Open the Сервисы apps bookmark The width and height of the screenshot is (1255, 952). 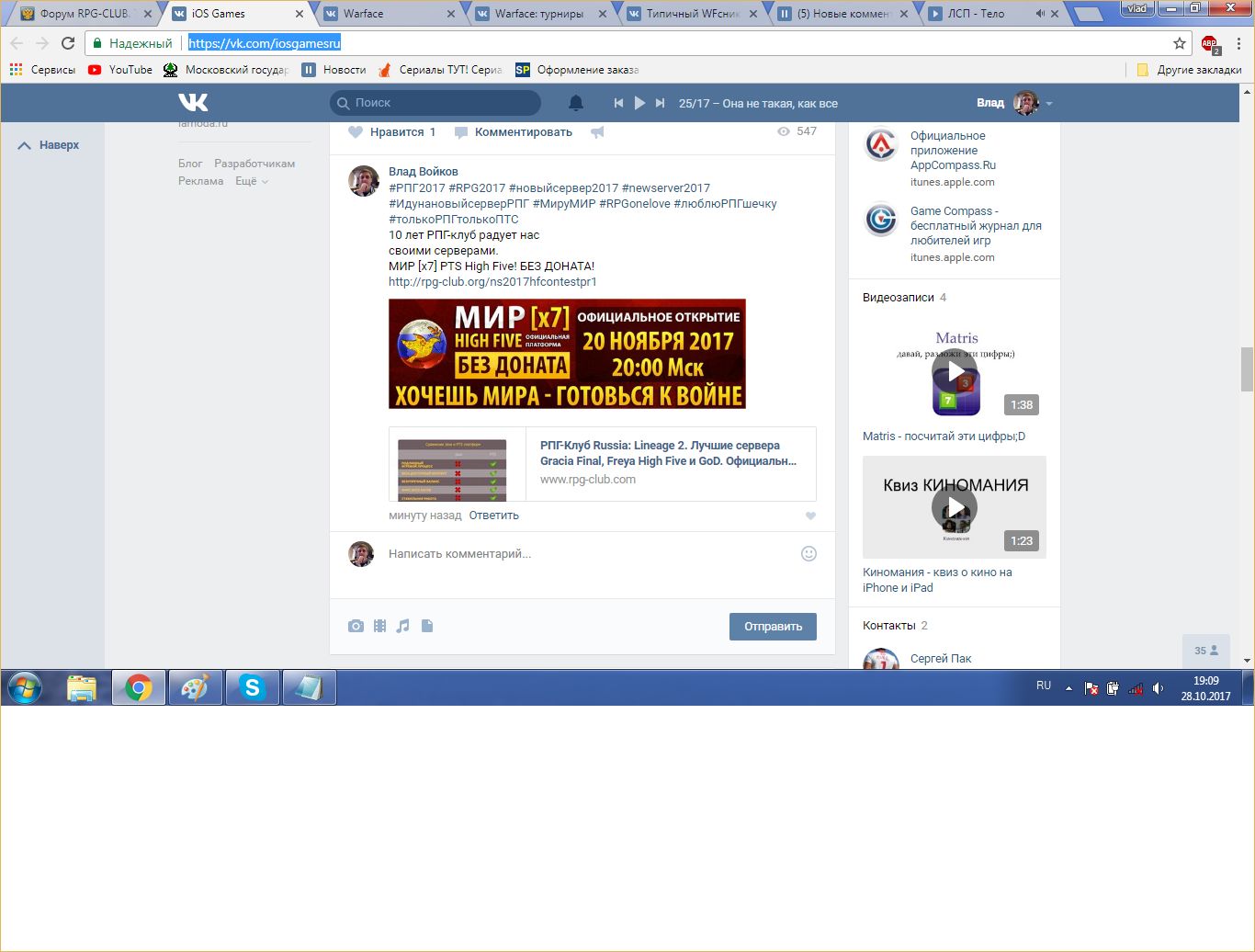pyautogui.click(x=42, y=70)
